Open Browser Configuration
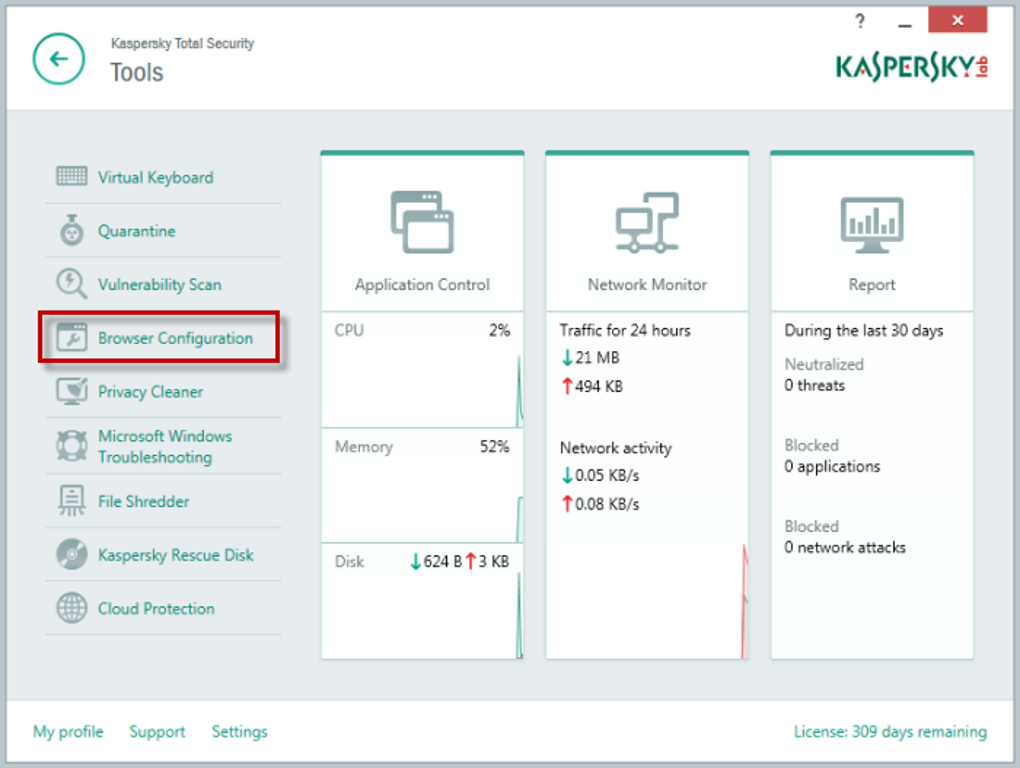Viewport: 1020px width, 768px height. tap(175, 338)
